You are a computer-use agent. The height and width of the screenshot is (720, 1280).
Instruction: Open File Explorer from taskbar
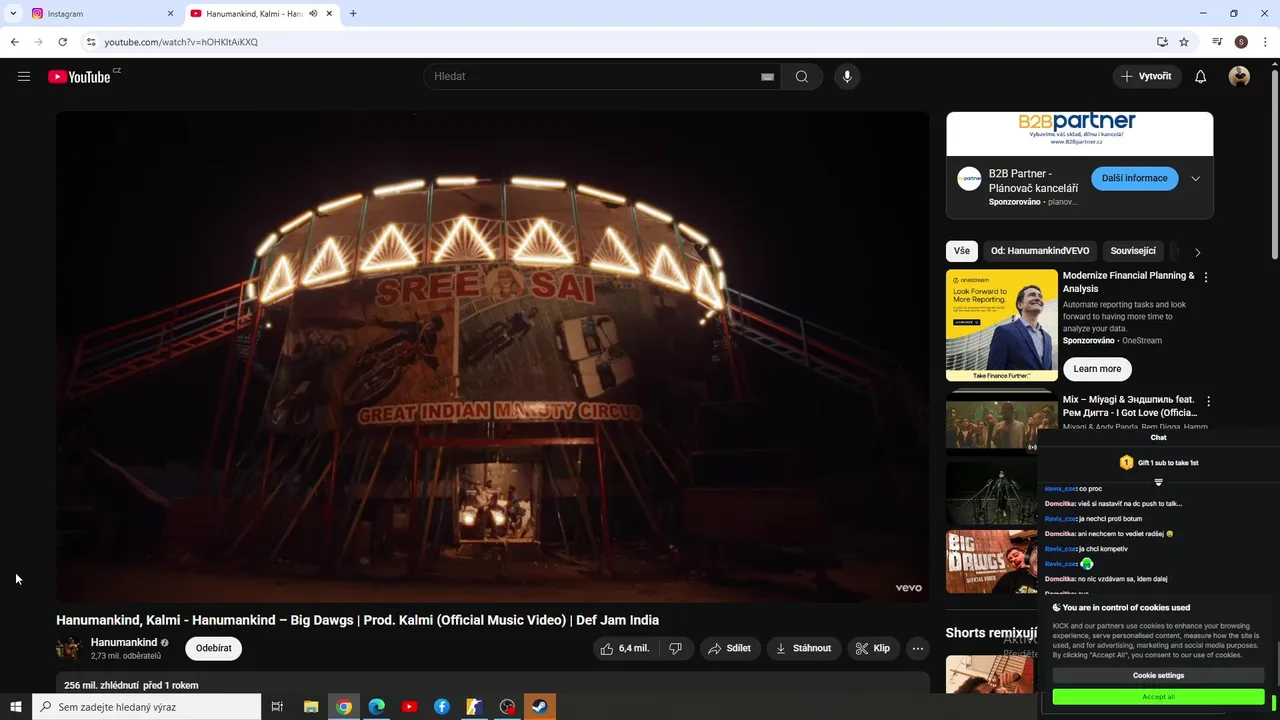coord(311,707)
